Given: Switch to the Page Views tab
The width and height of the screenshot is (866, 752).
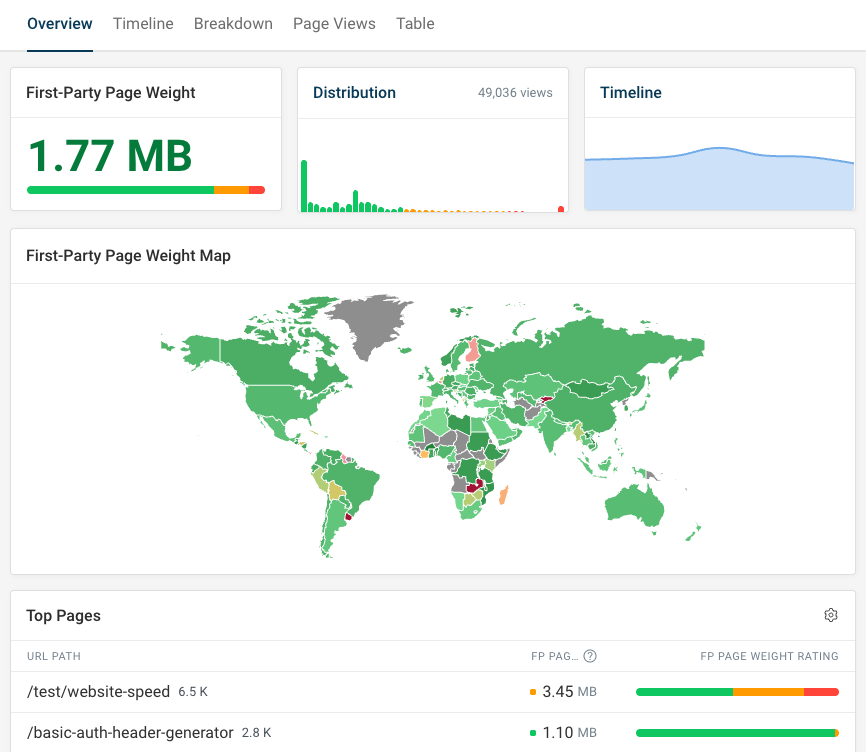Looking at the screenshot, I should (334, 23).
